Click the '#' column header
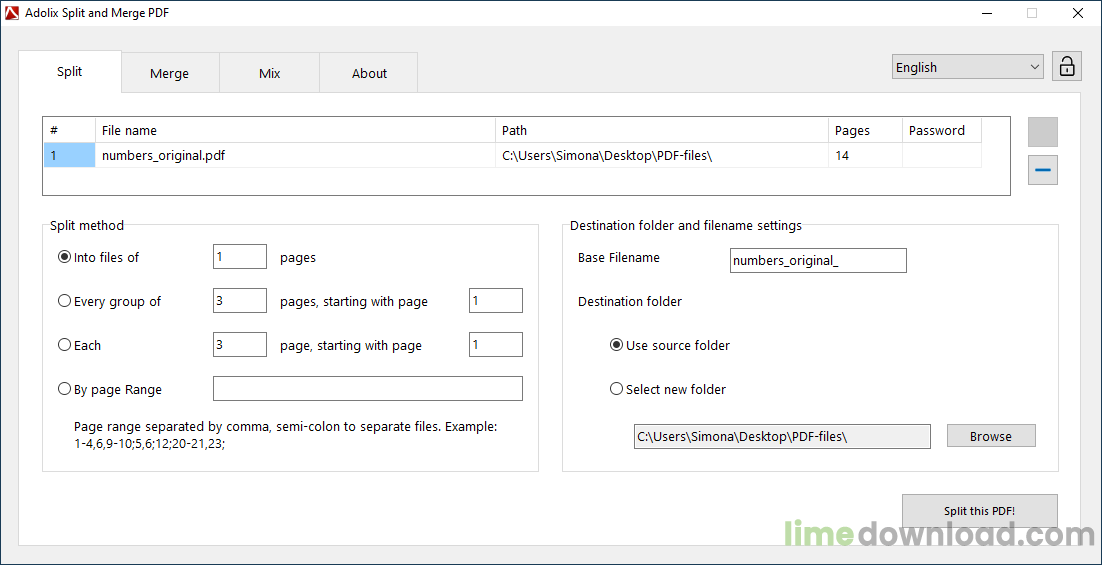Viewport: 1102px width, 565px height. 70,130
